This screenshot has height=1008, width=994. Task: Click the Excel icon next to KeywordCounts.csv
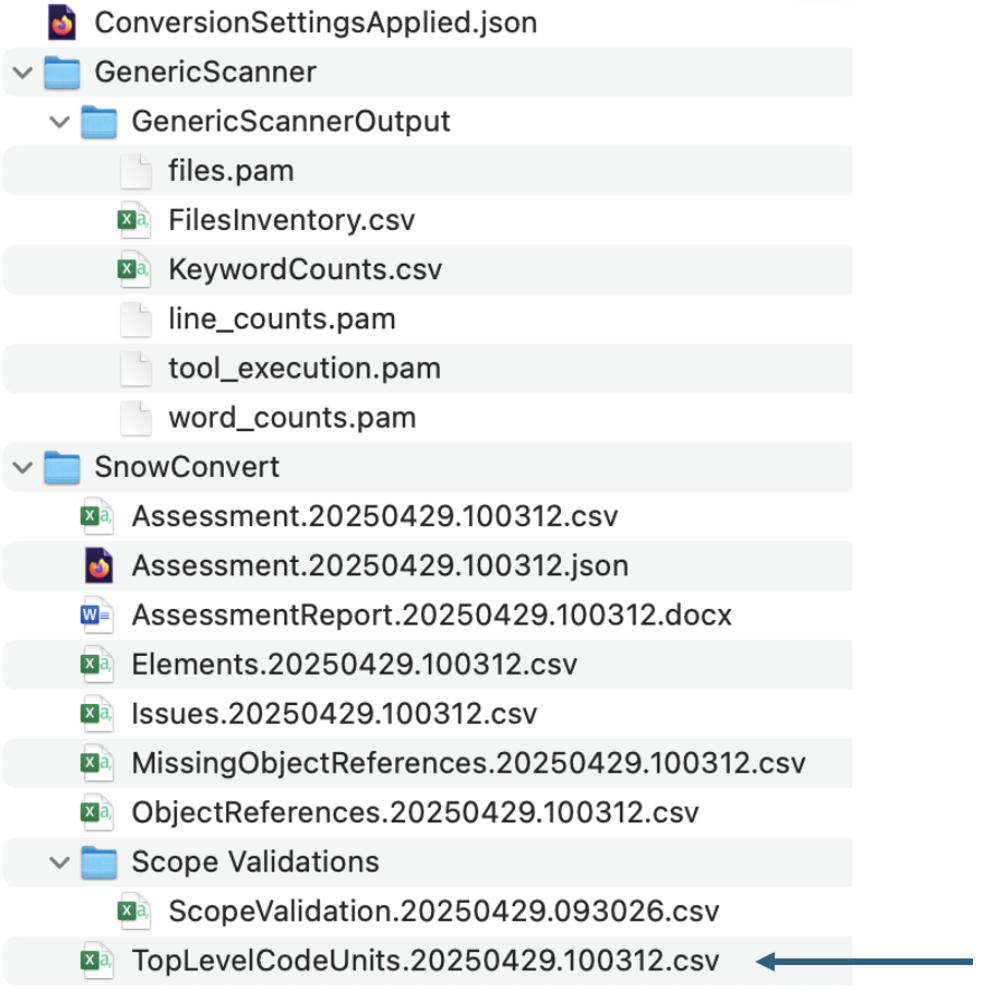click(x=135, y=269)
